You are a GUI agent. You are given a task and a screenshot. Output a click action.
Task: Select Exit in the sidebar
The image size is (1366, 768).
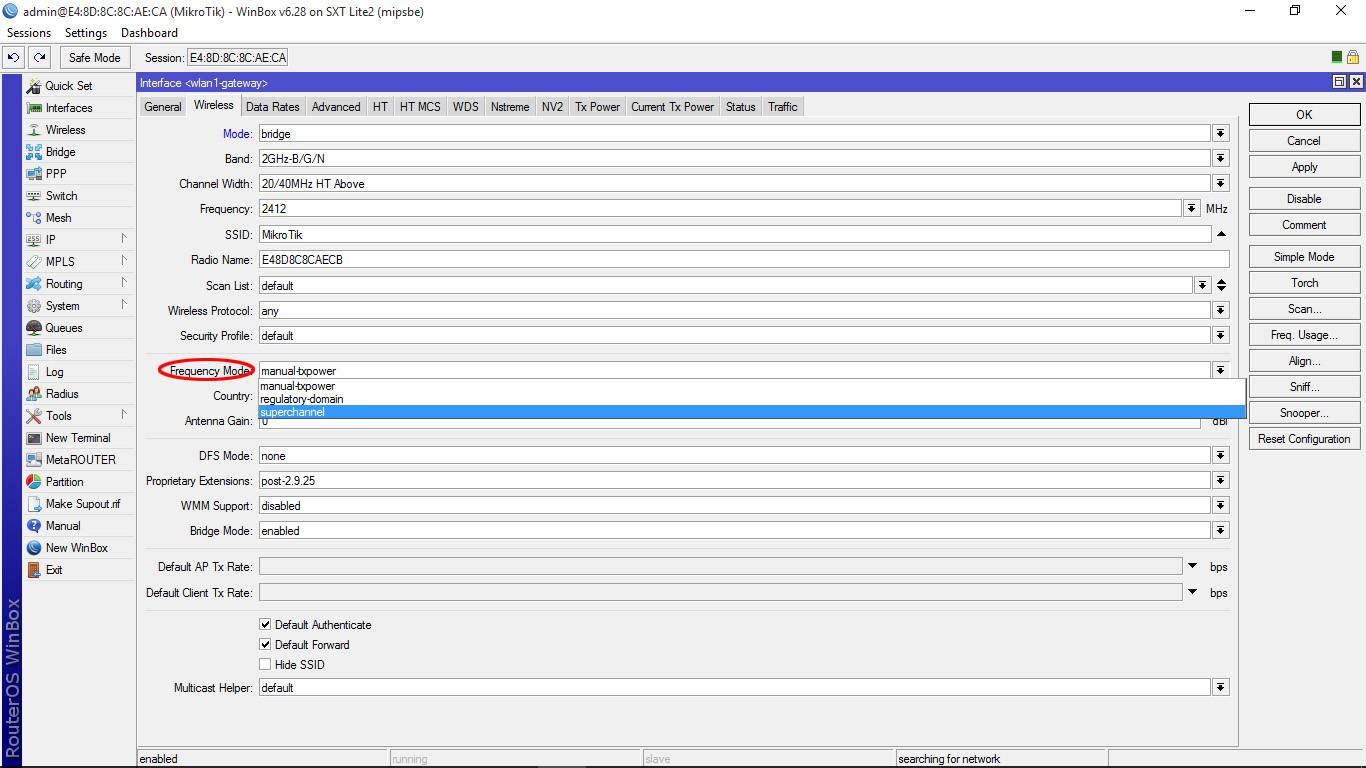pyautogui.click(x=54, y=570)
